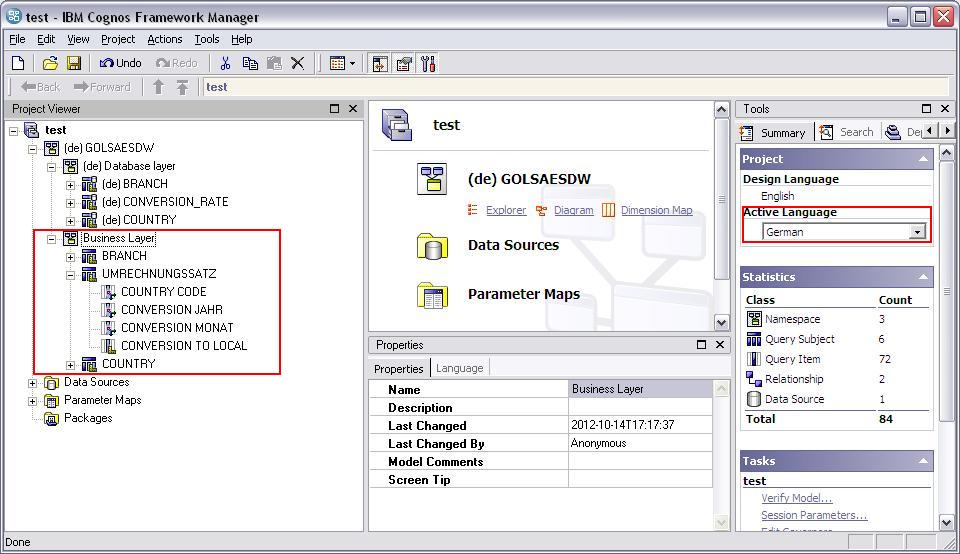Toggle the Tools pane toolbar icon
Screen dimensions: 960x554
coord(428,64)
